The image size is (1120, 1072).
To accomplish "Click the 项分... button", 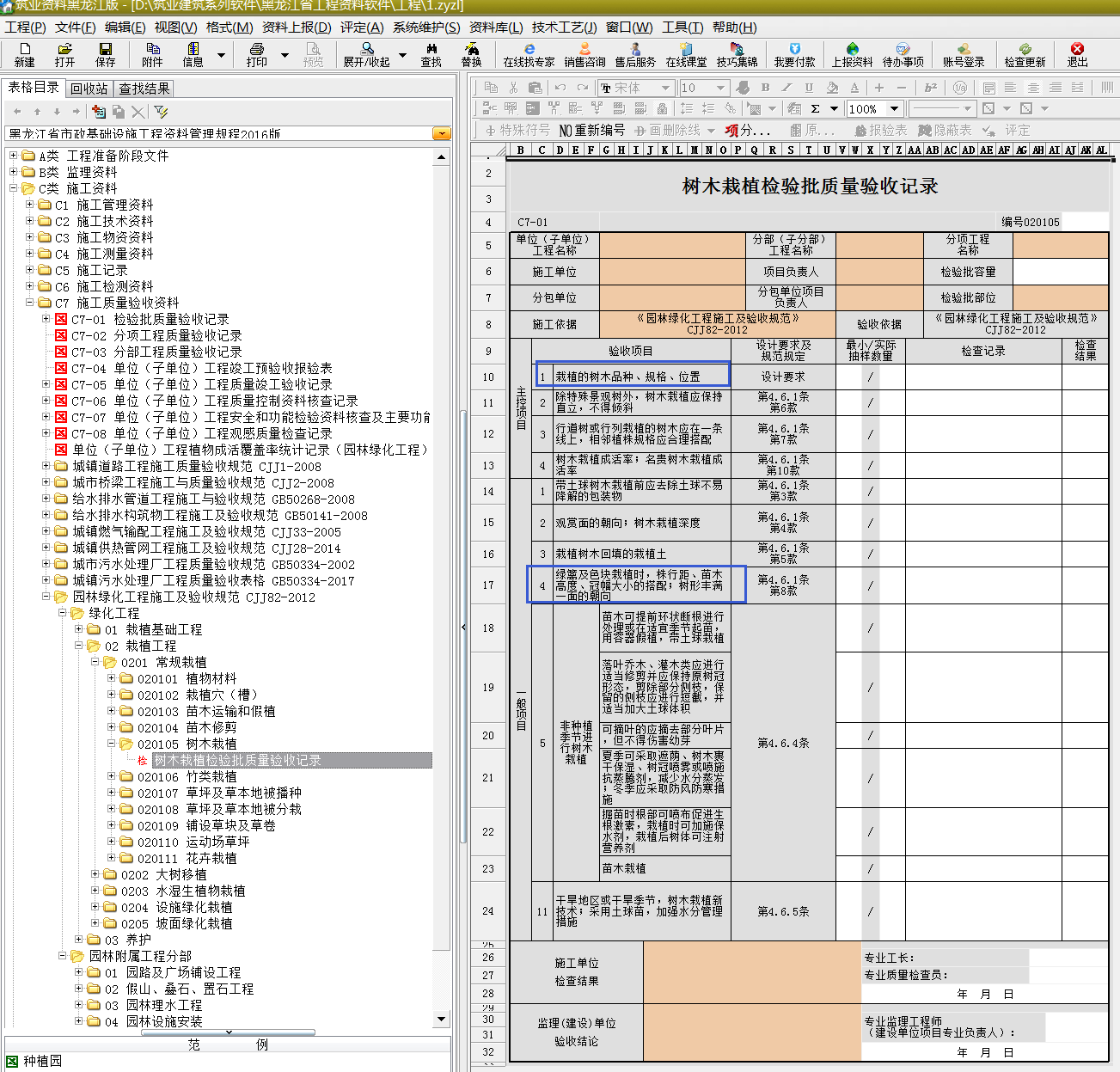I will [747, 131].
